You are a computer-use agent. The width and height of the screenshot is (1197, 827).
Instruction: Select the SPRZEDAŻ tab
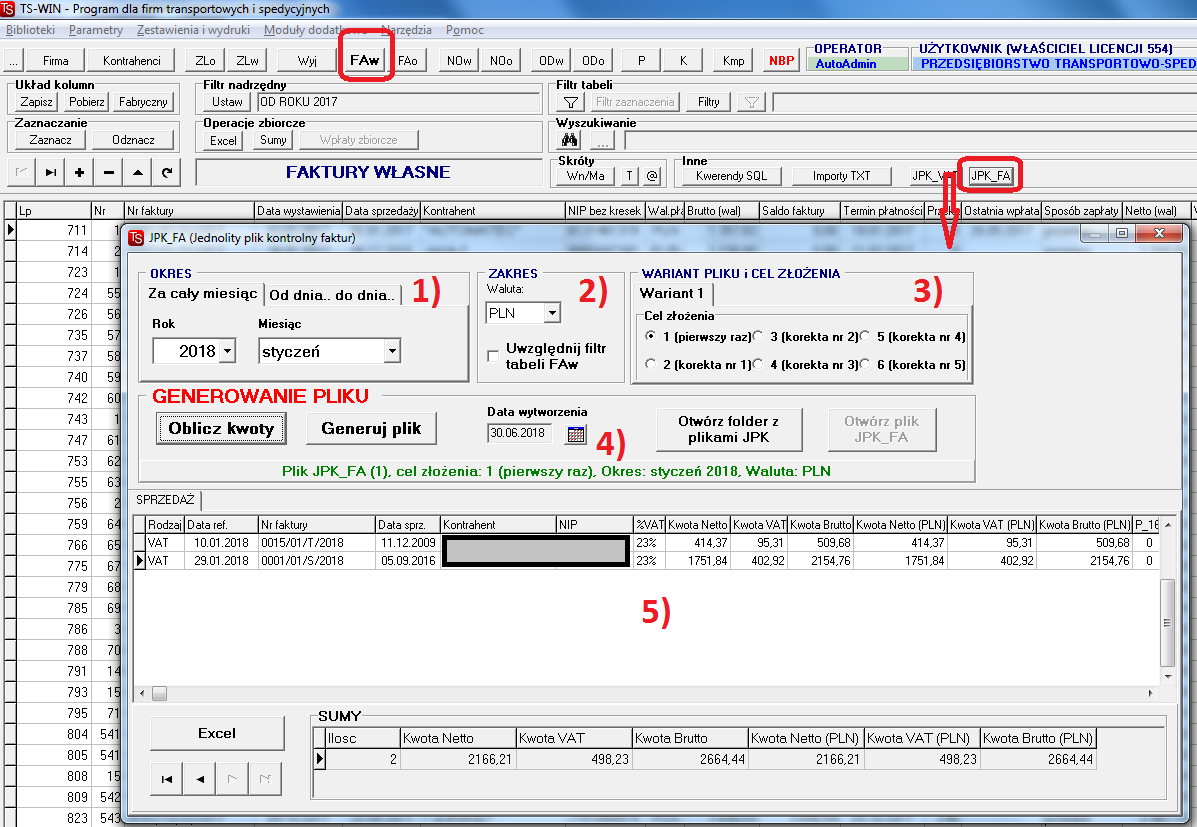tap(166, 499)
